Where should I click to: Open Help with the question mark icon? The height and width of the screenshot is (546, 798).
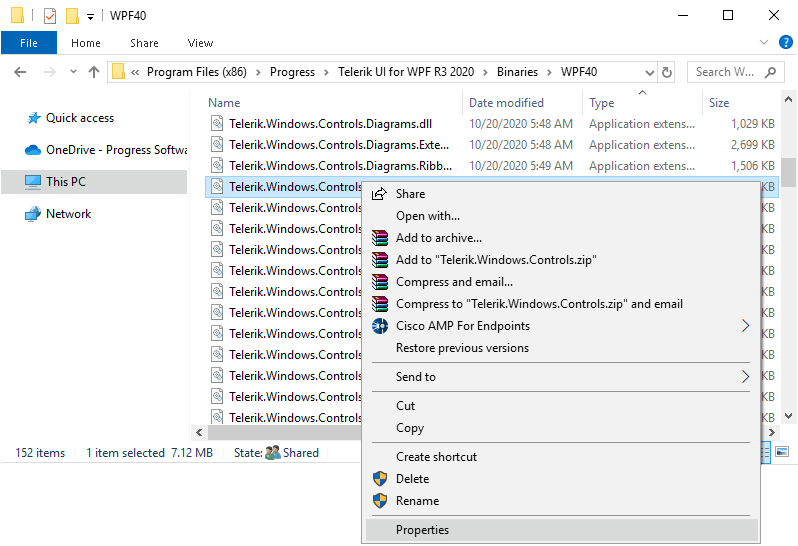[785, 42]
